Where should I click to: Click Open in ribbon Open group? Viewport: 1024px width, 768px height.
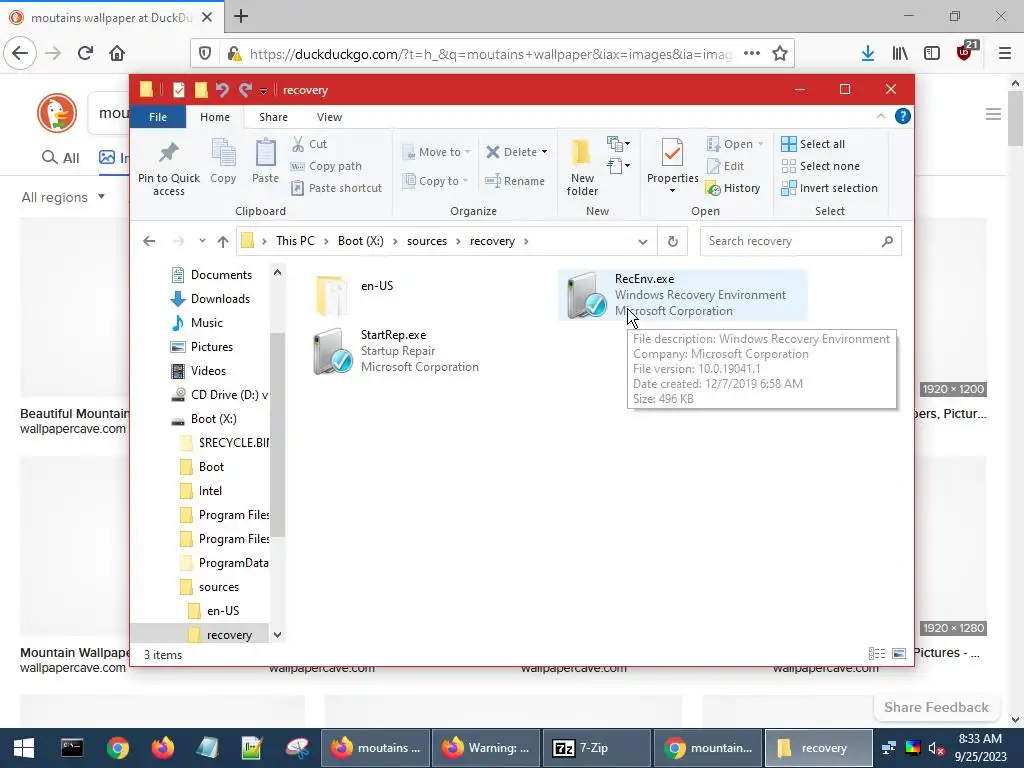pos(735,144)
